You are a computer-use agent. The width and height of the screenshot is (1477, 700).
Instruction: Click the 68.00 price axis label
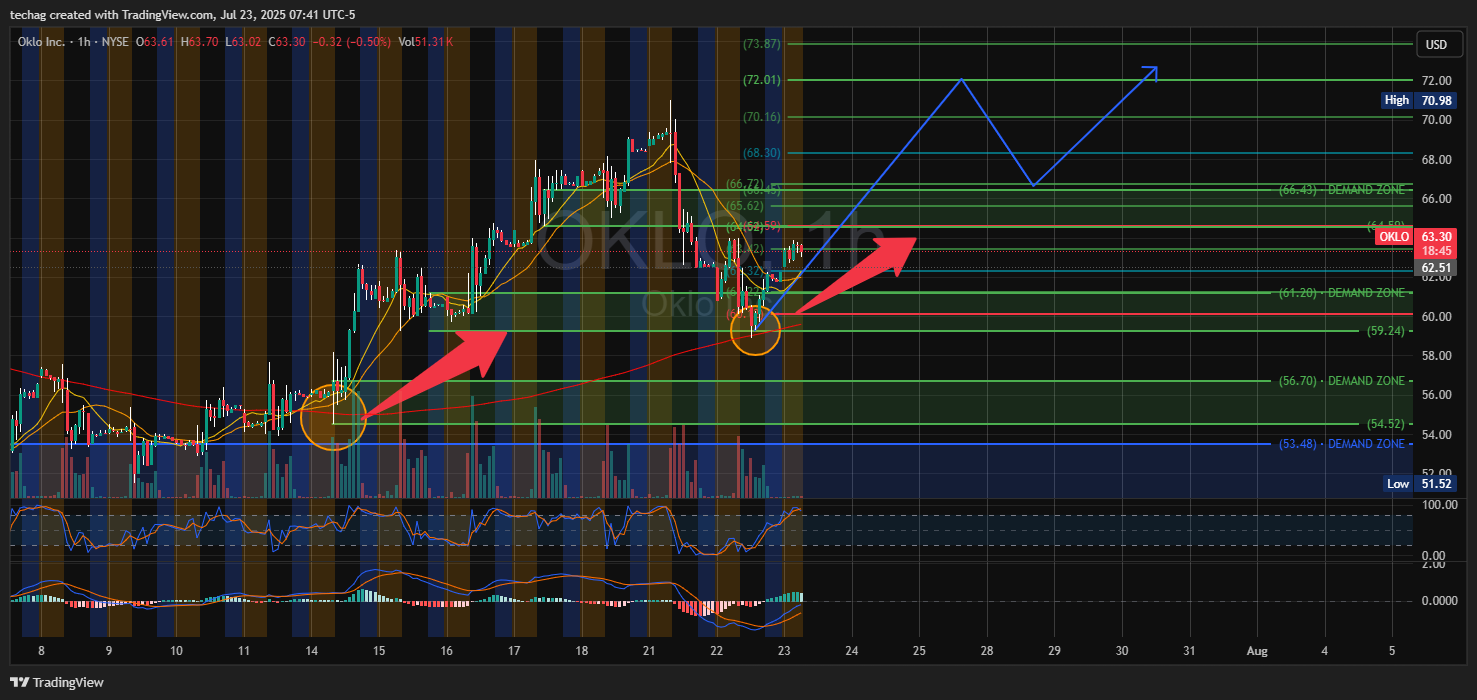point(1436,159)
